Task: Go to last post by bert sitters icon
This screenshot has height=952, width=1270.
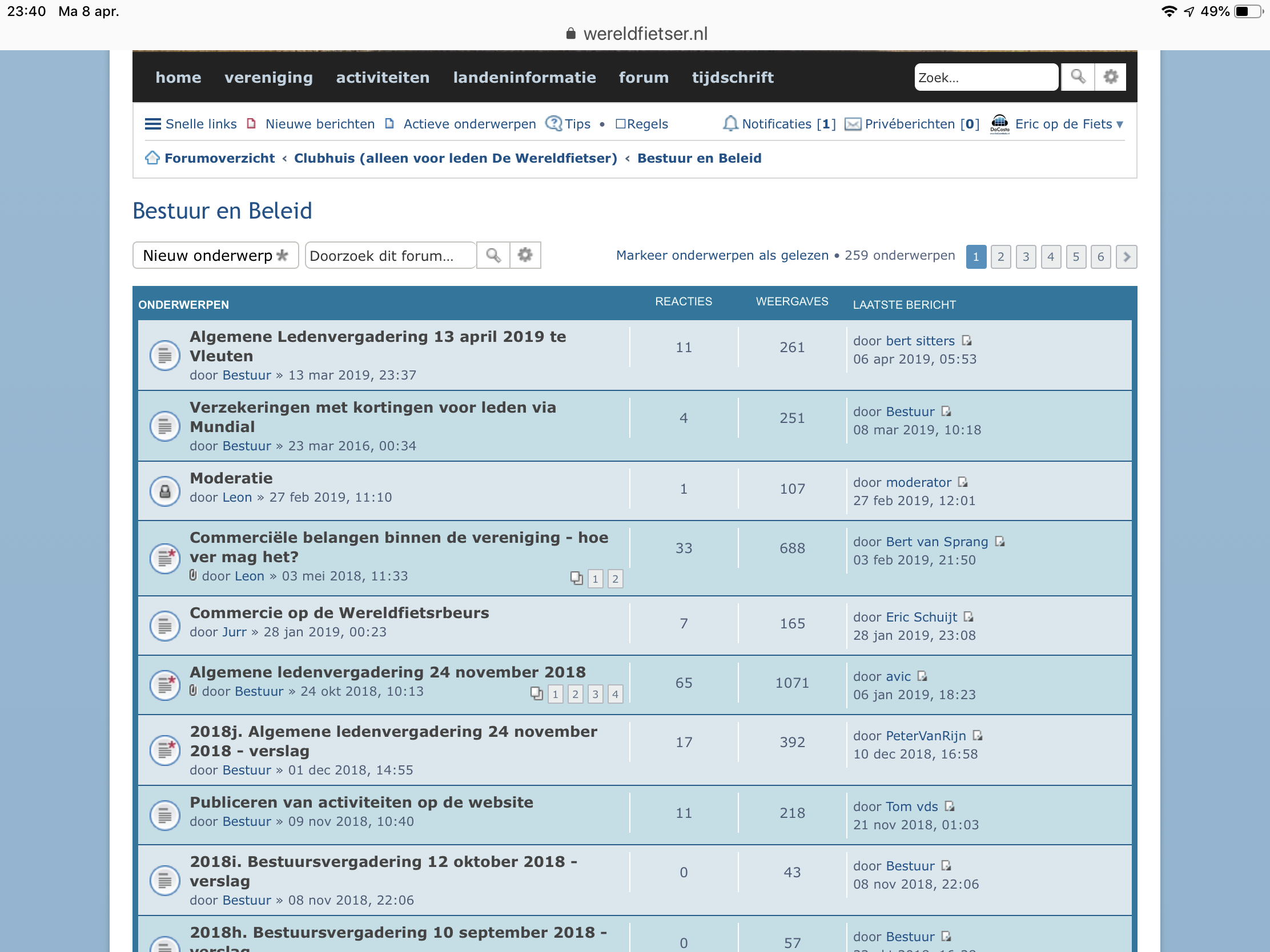Action: [x=967, y=341]
